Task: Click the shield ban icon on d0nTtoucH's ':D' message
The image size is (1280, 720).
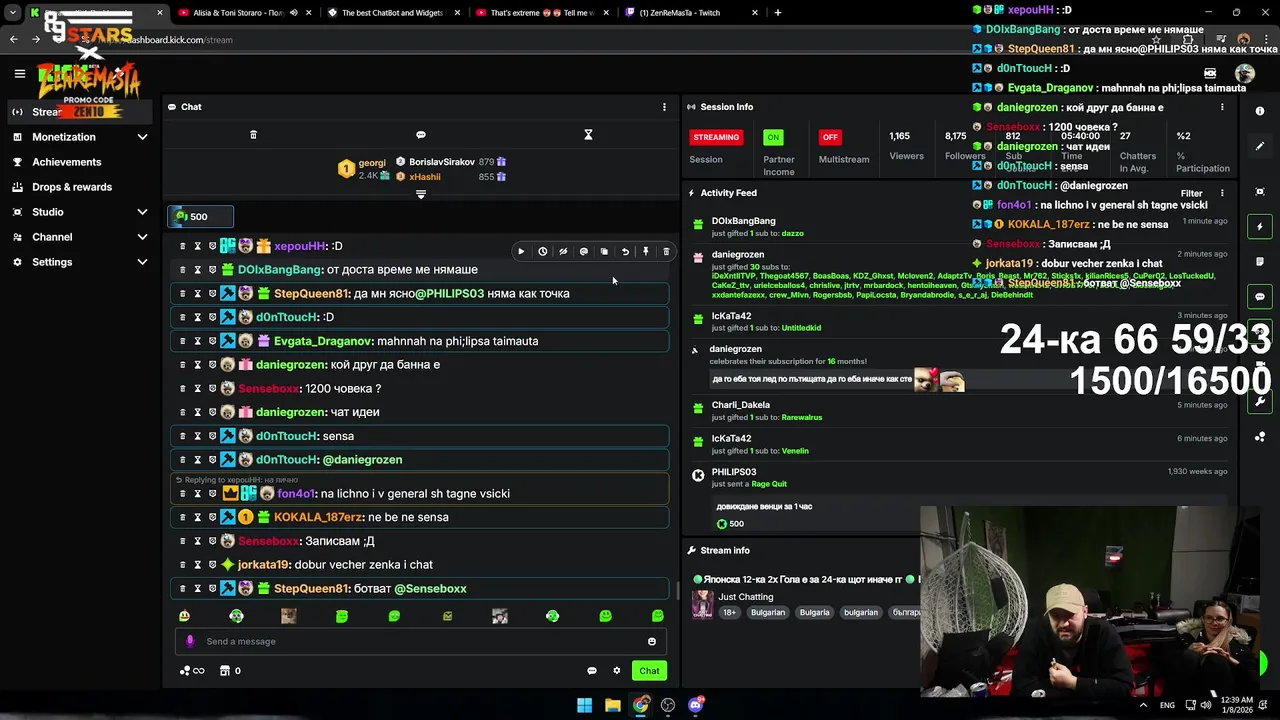Action: 212,317
